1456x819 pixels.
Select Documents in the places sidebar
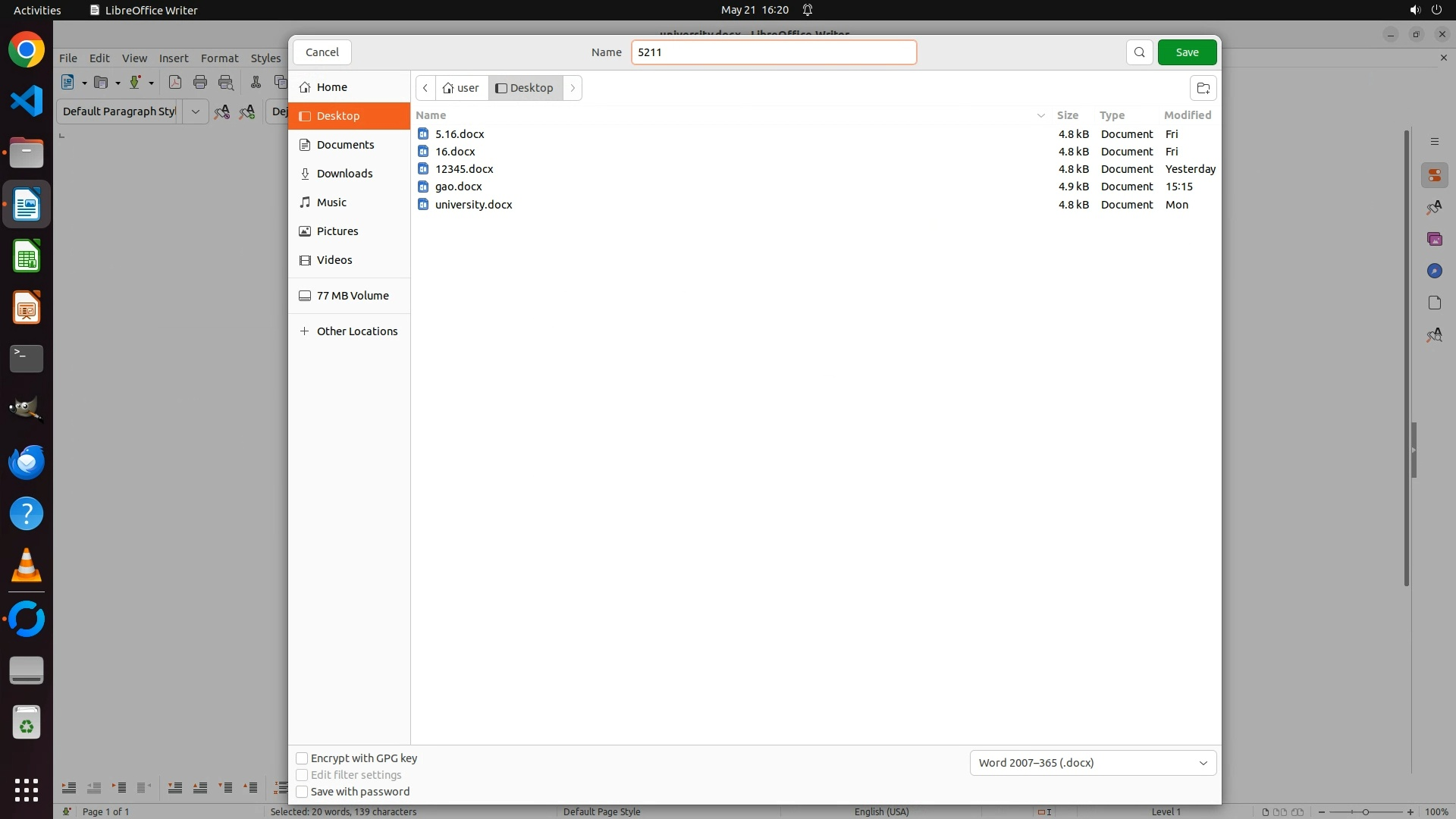[345, 145]
